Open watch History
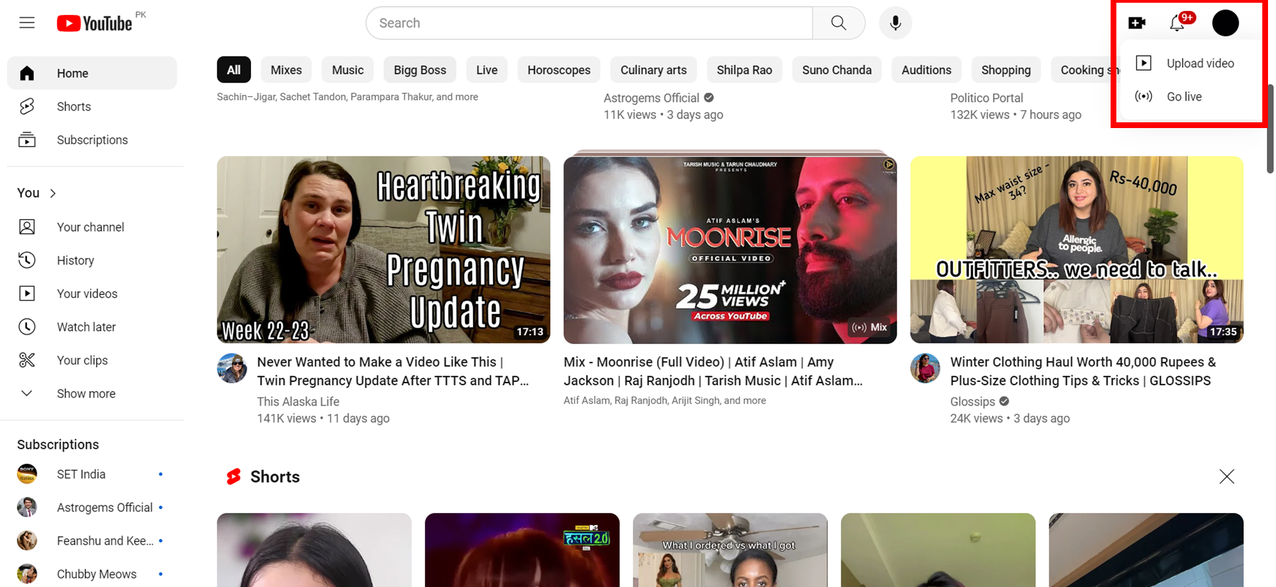1276x587 pixels. click(92, 260)
